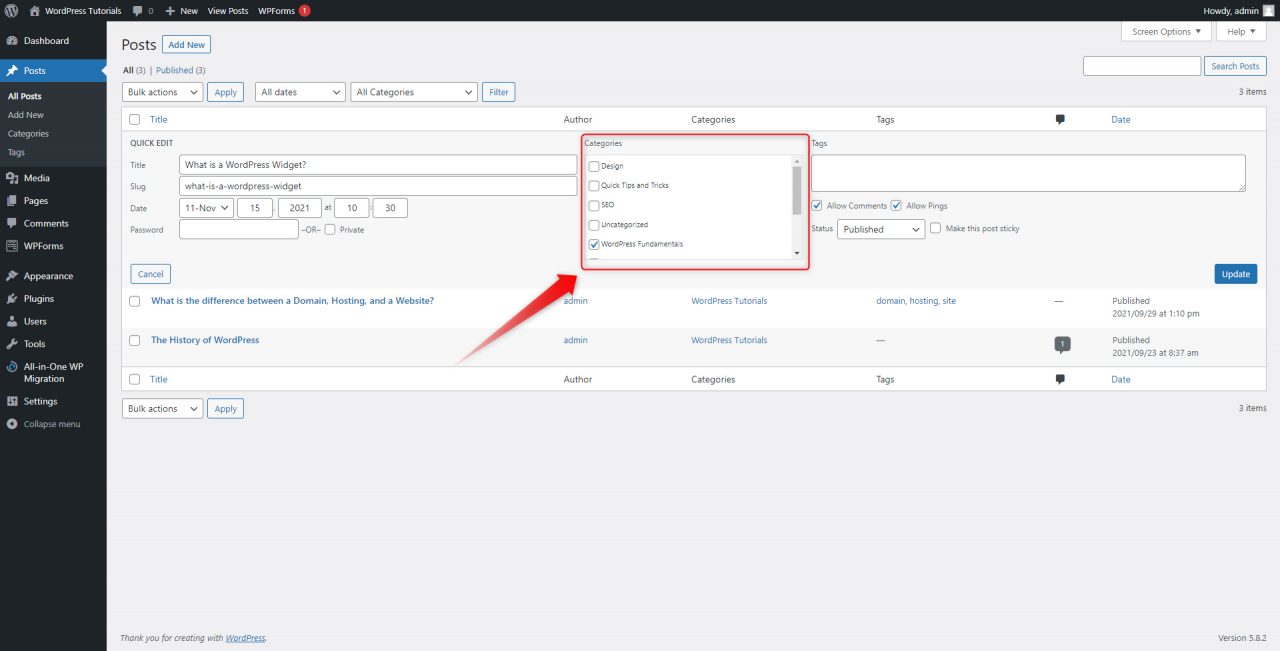Click the WordPress logo in admin bar
This screenshot has height=651, width=1280.
[12, 10]
